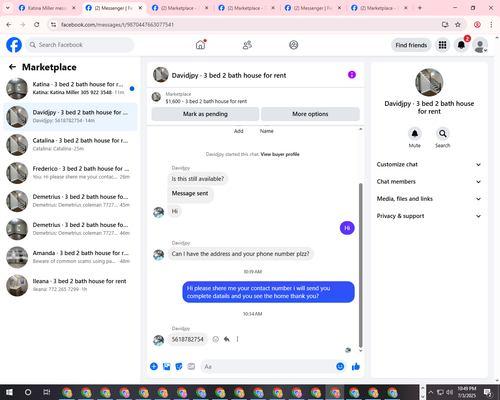Open Davidjpy chat profile picture in right panel
The image size is (500, 400).
tap(429, 82)
